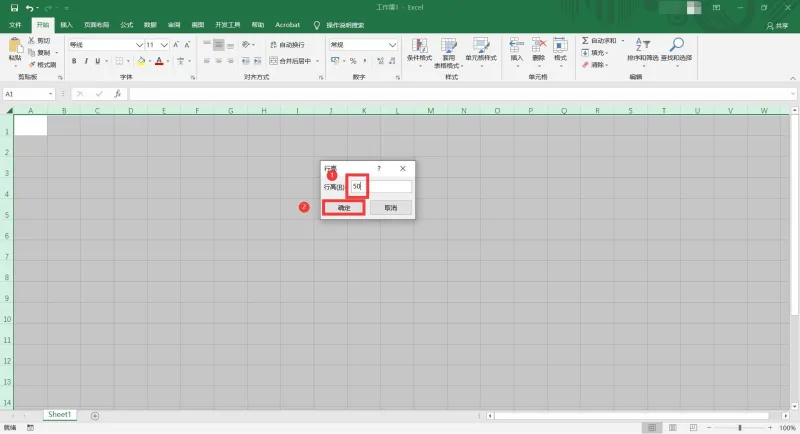Open the font size dropdown showing 11
Screen dimensions: 800x434
pos(164,45)
